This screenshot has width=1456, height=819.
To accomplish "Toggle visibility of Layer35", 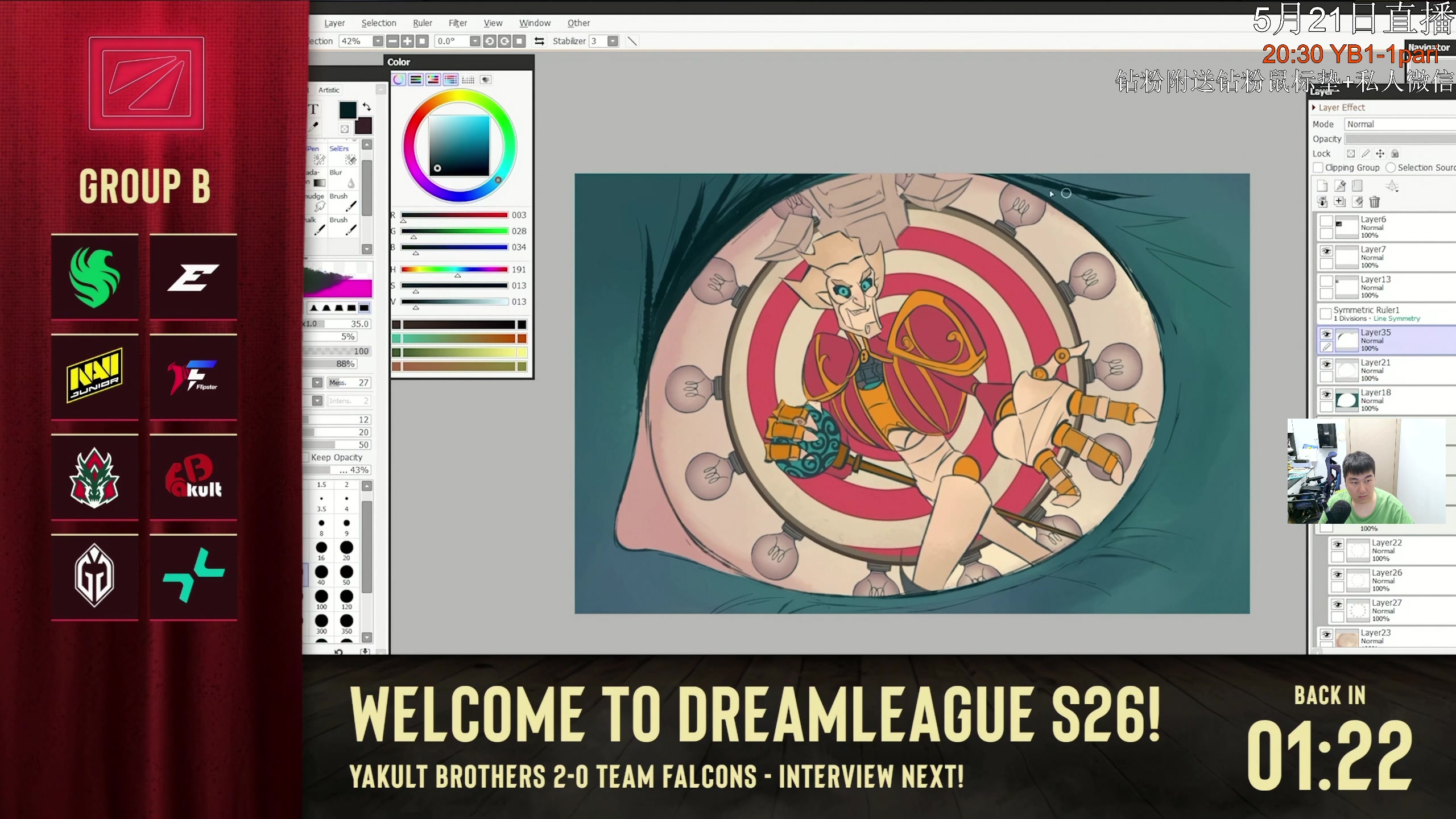I will pyautogui.click(x=1326, y=334).
